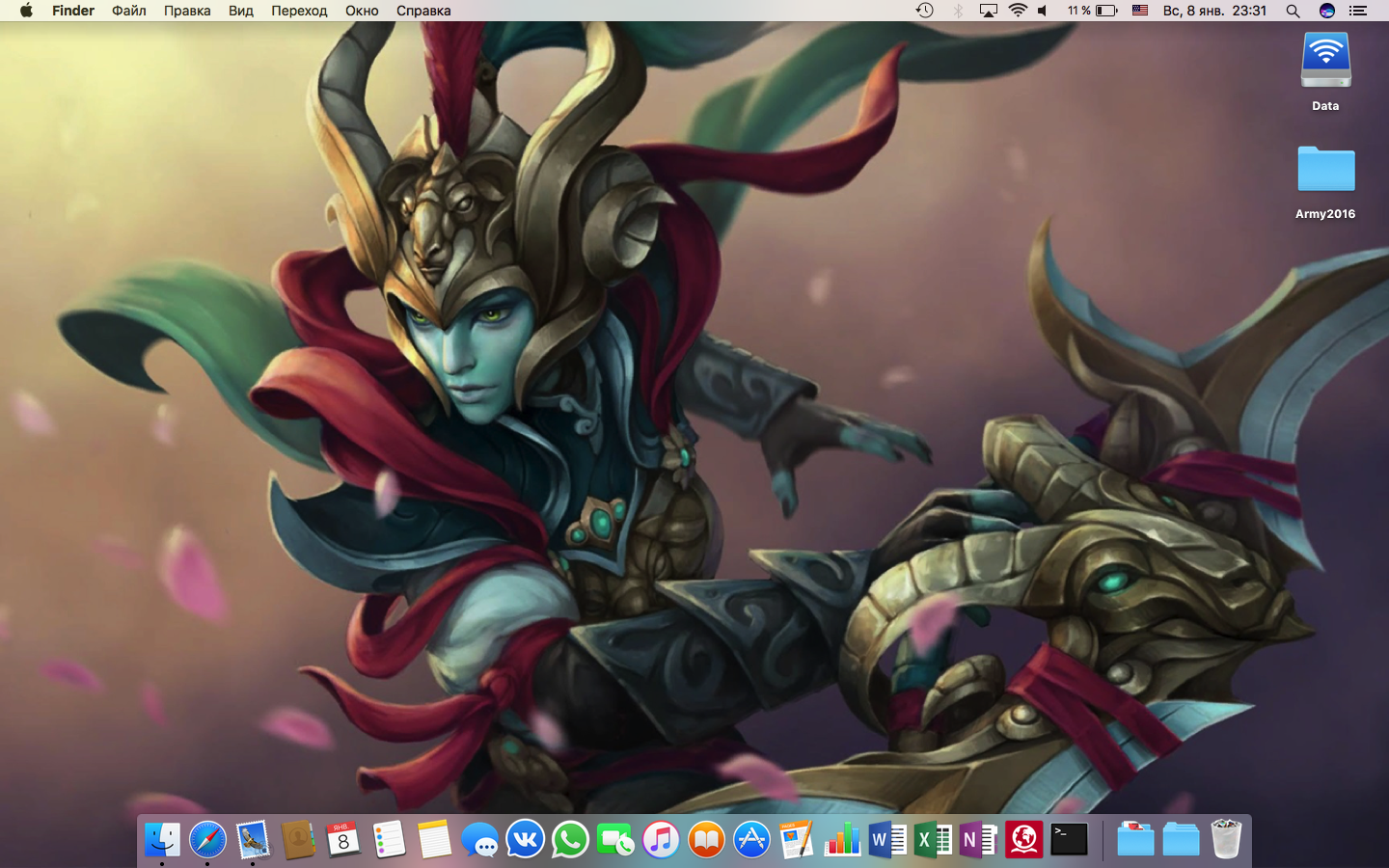
Task: Activate Siri from the menu bar
Action: 1327,11
